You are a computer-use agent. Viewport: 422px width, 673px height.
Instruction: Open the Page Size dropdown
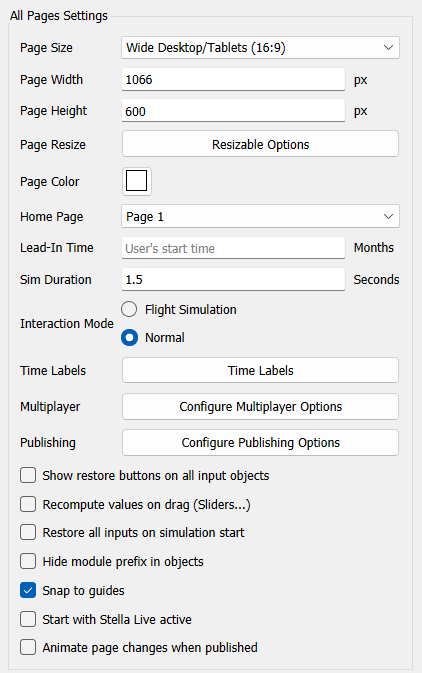tap(260, 48)
